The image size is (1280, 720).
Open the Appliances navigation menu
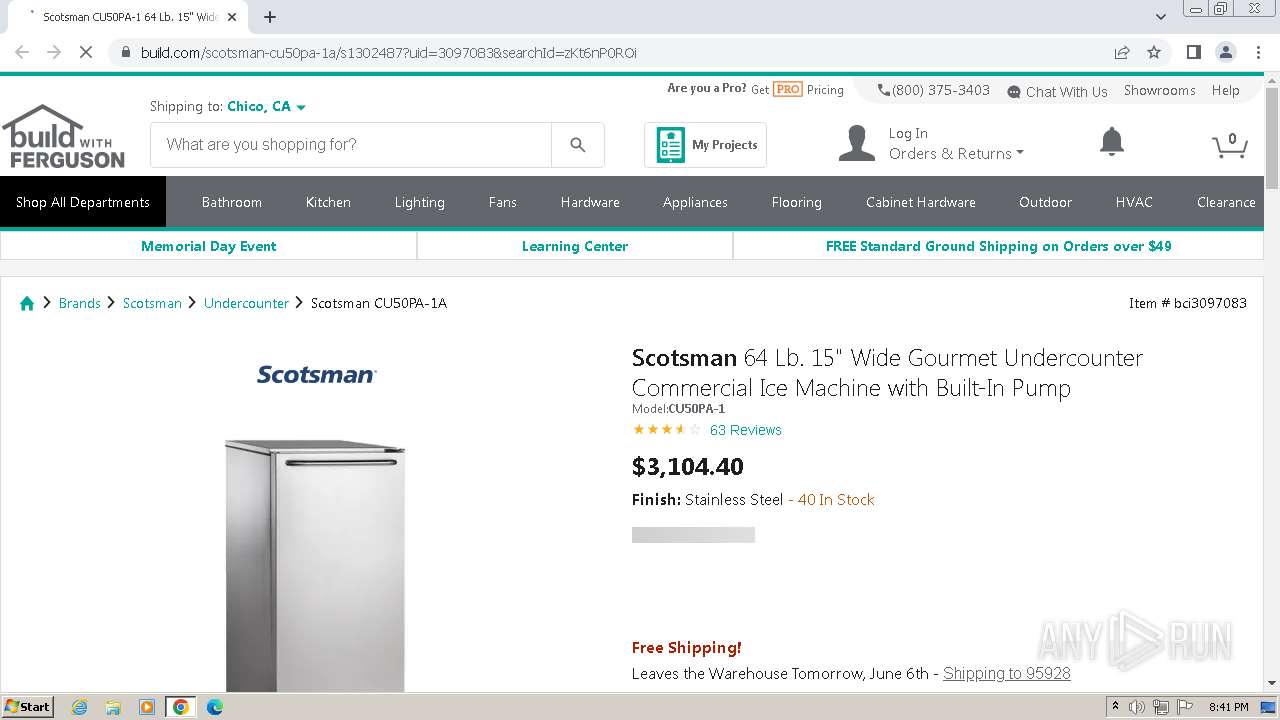(695, 202)
